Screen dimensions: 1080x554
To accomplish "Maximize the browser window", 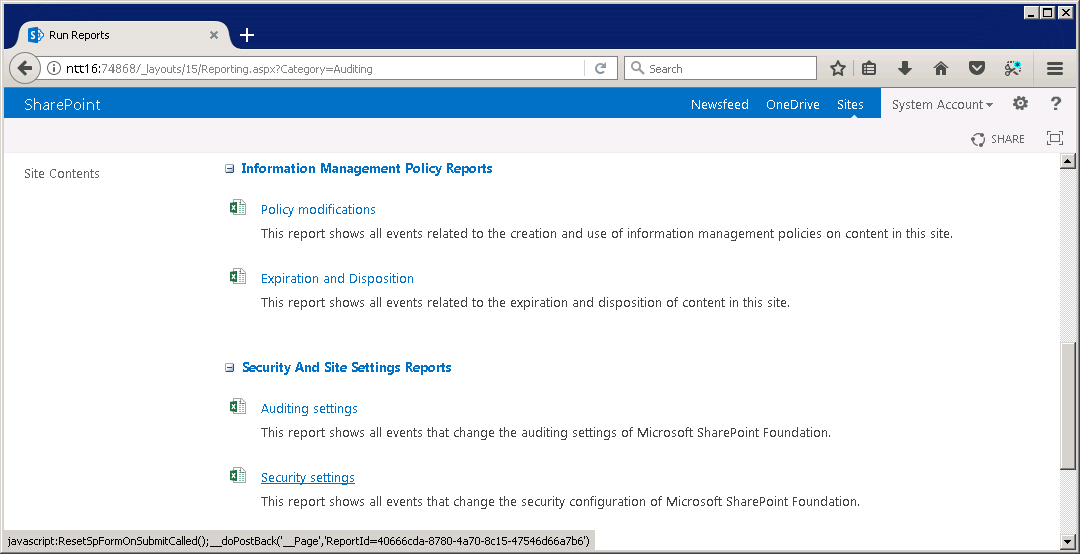I will (x=1047, y=12).
